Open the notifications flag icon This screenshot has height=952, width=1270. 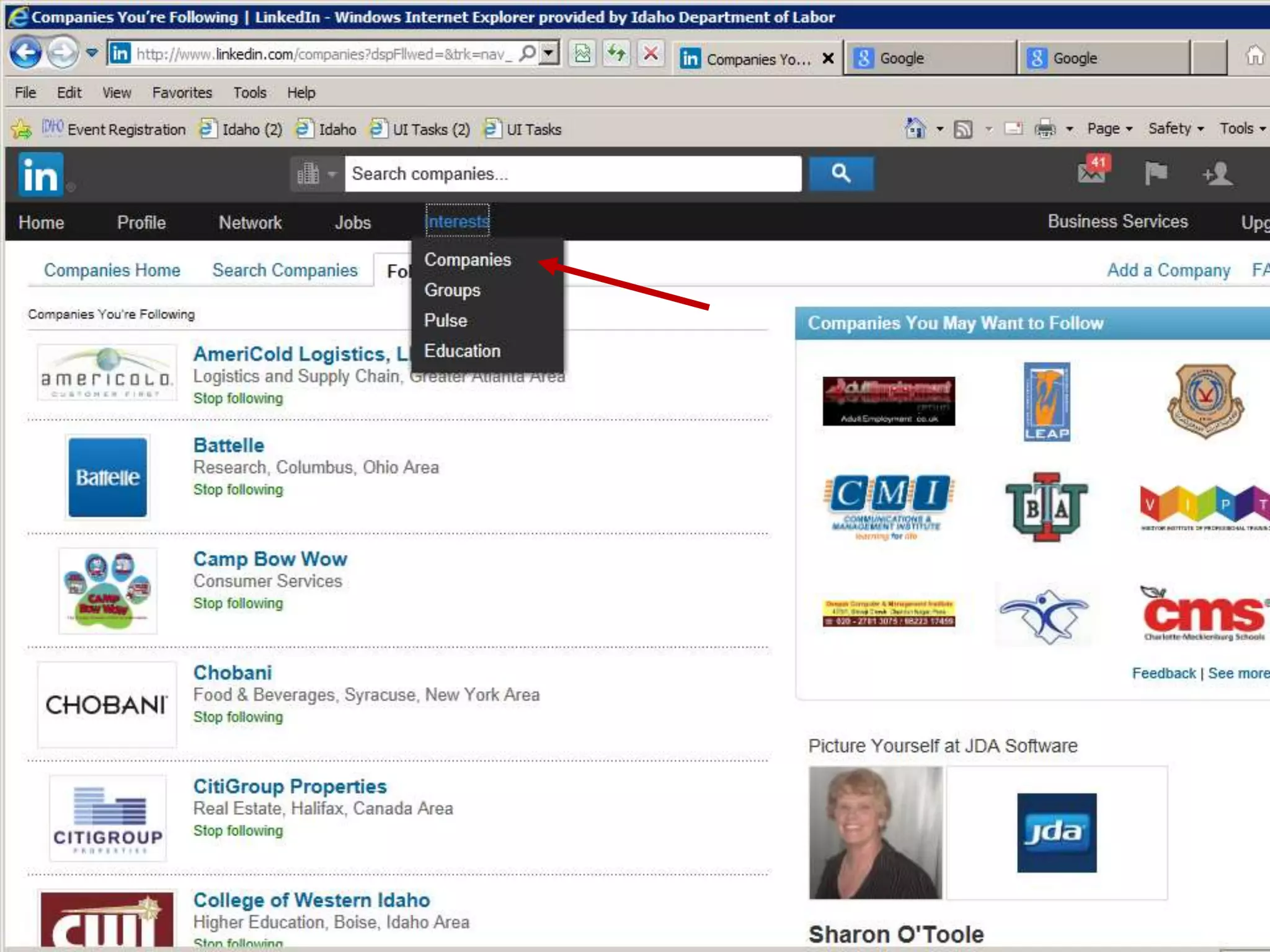pyautogui.click(x=1155, y=173)
